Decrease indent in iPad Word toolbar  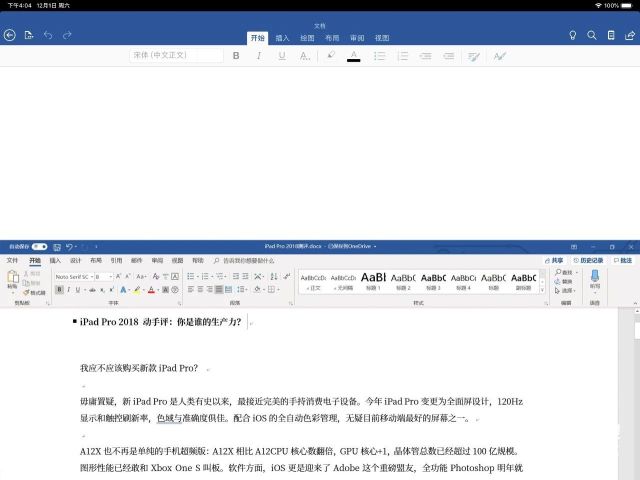(426, 56)
